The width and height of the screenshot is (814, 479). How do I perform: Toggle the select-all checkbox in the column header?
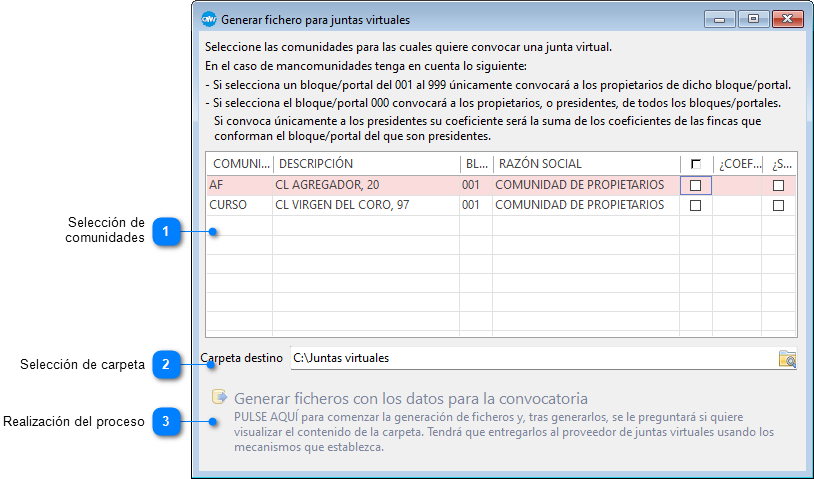[x=696, y=164]
